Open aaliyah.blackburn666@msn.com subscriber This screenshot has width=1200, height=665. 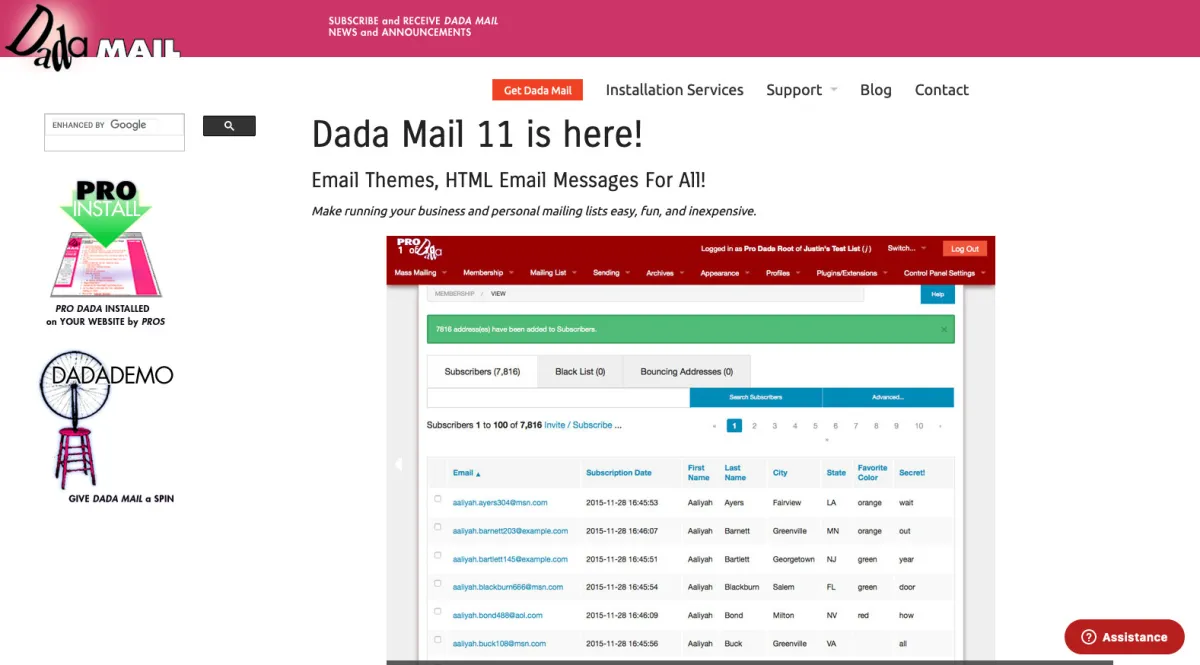pyautogui.click(x=507, y=587)
